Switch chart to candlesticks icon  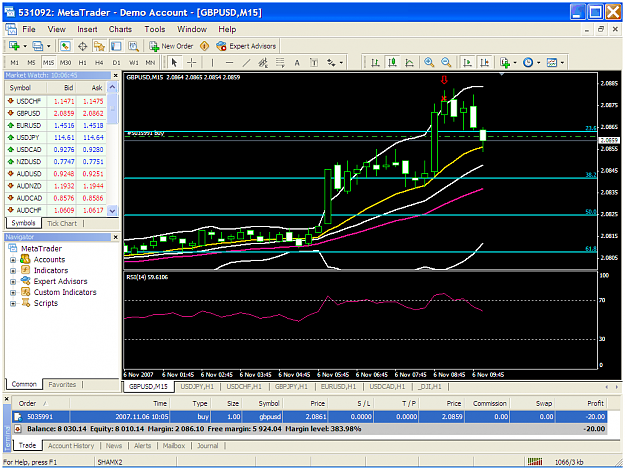(x=393, y=63)
